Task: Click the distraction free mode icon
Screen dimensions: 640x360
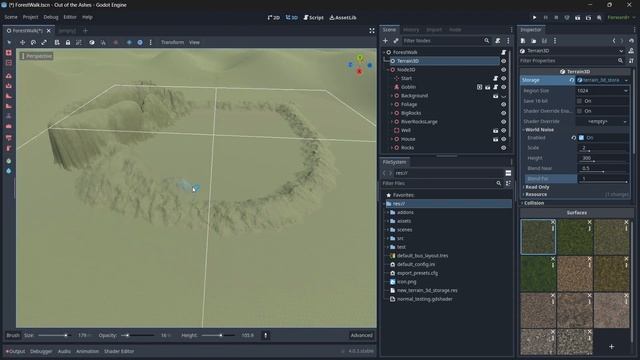Action: [x=372, y=31]
